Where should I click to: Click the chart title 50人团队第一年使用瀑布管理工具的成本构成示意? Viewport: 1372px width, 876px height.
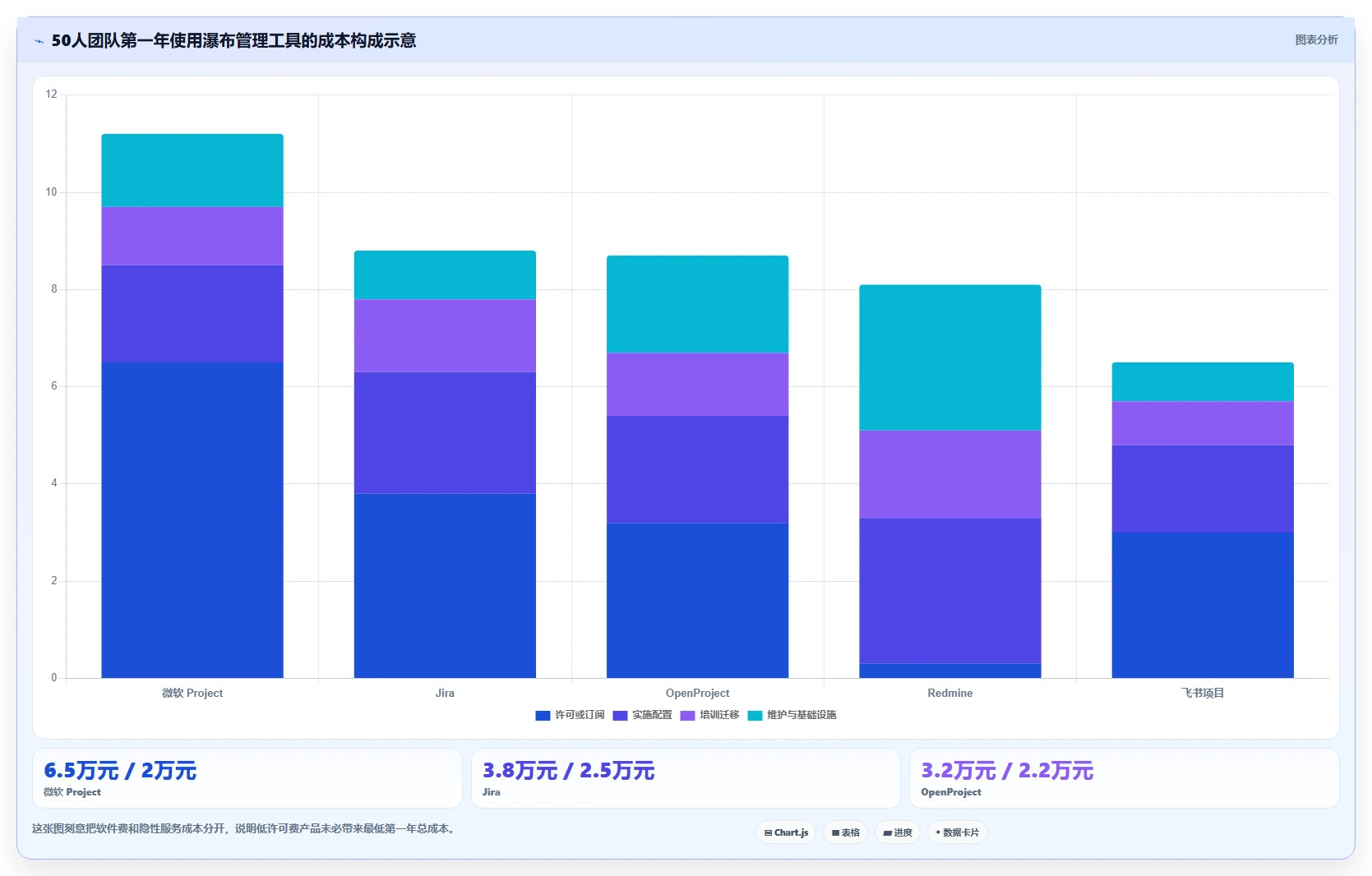tap(233, 41)
